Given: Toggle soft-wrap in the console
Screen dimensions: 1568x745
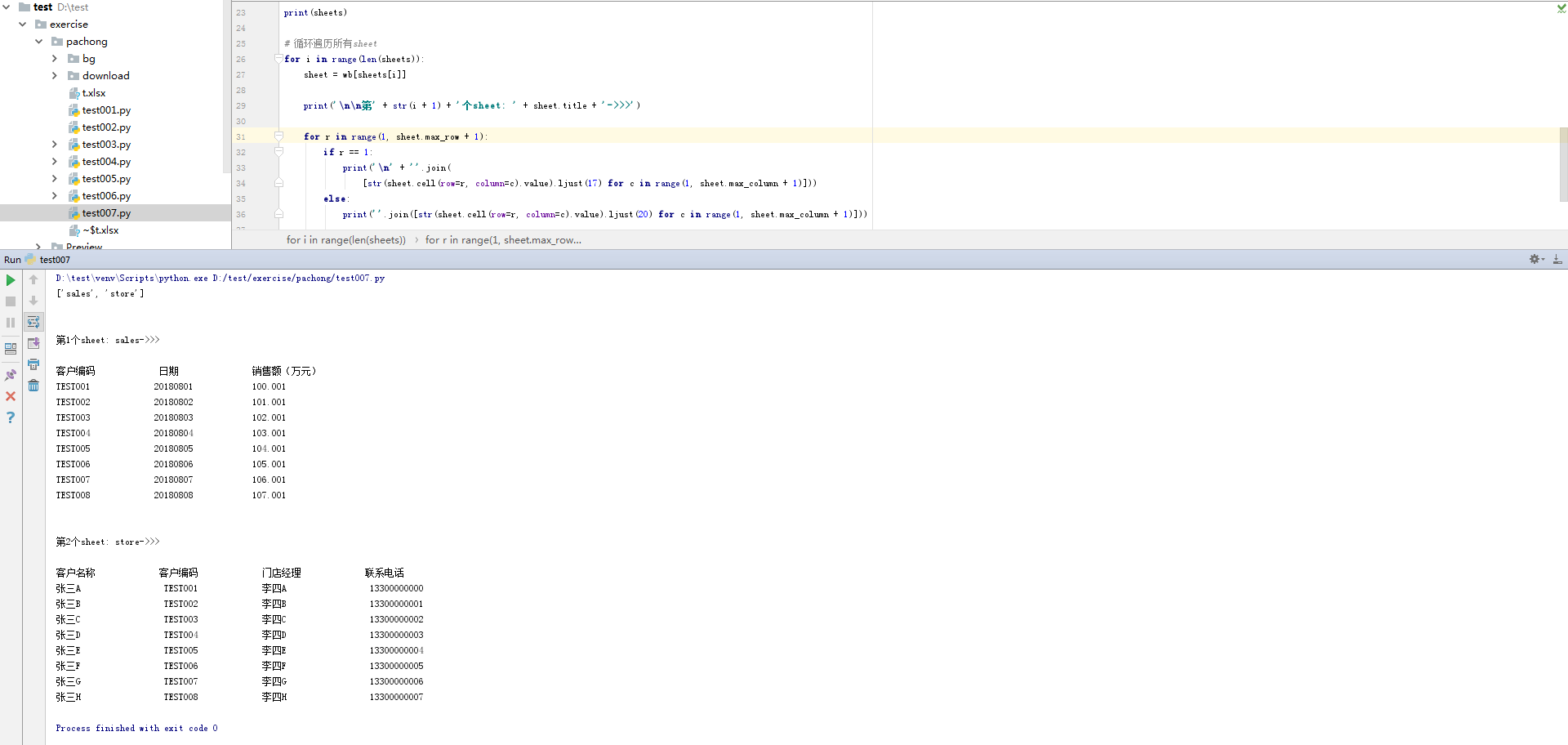Looking at the screenshot, I should (x=33, y=322).
